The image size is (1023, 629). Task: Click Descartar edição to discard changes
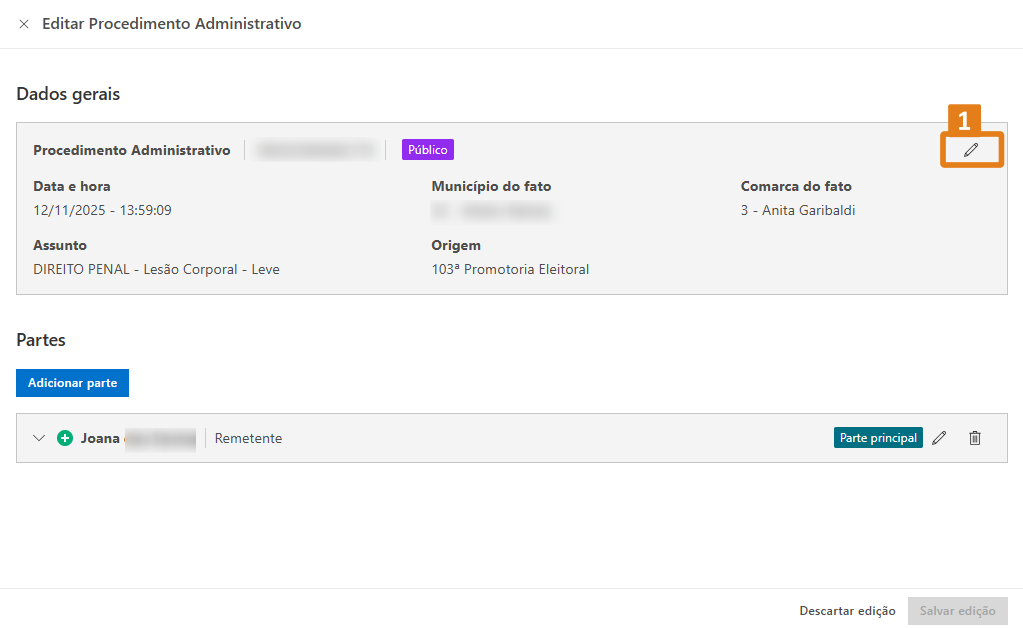[846, 610]
